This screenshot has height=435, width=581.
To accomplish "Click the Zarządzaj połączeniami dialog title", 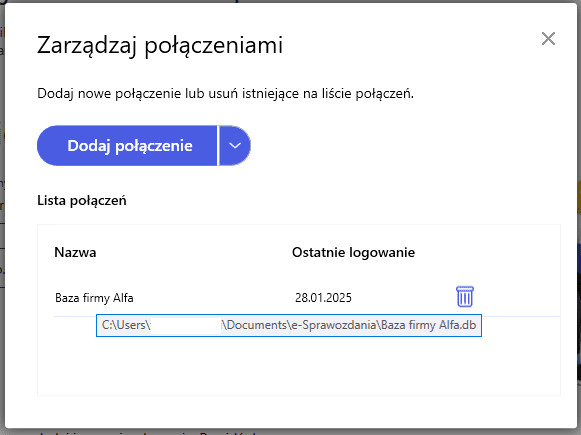I will 160,46.
